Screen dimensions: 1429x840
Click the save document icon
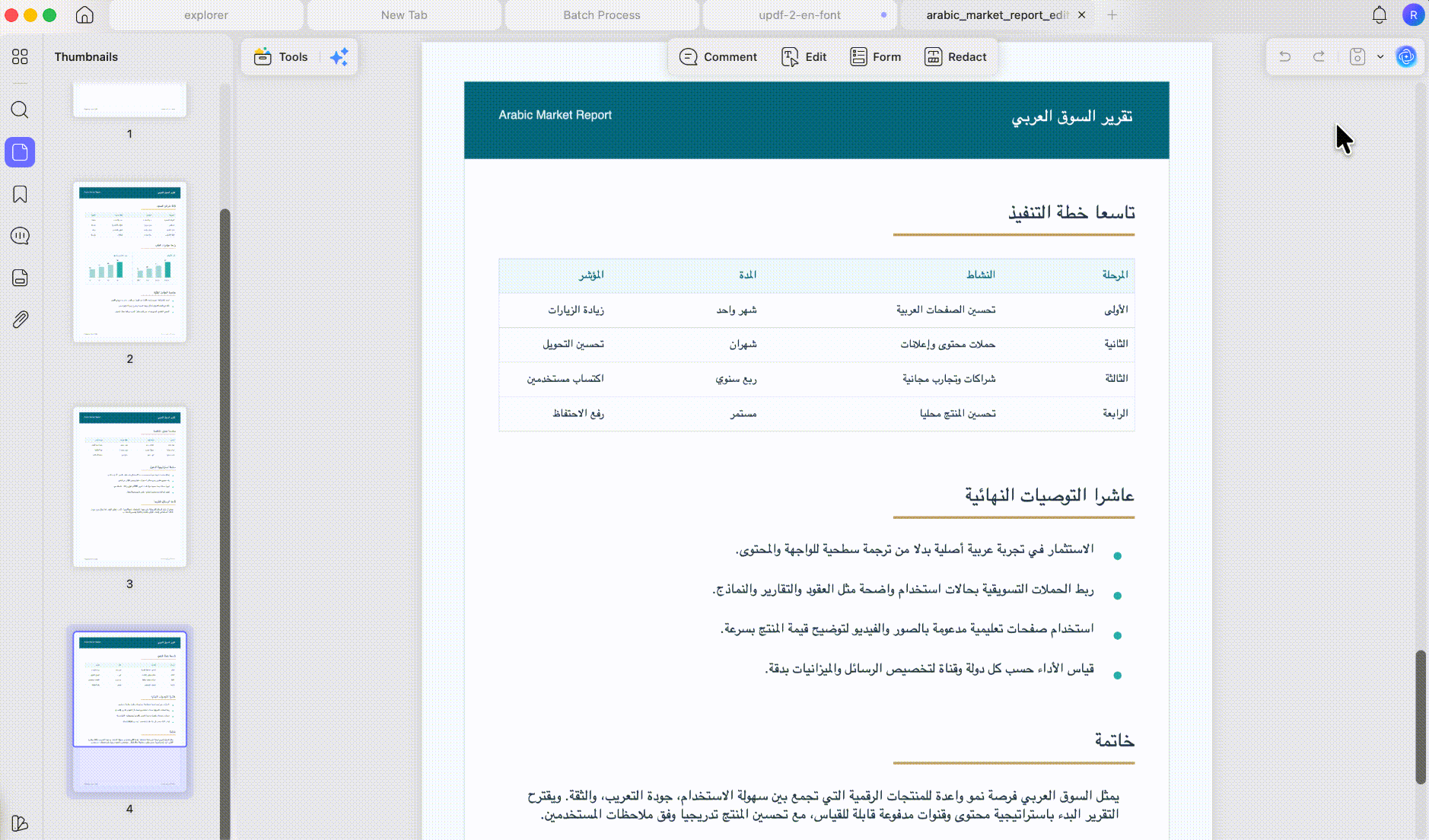[x=1357, y=56]
